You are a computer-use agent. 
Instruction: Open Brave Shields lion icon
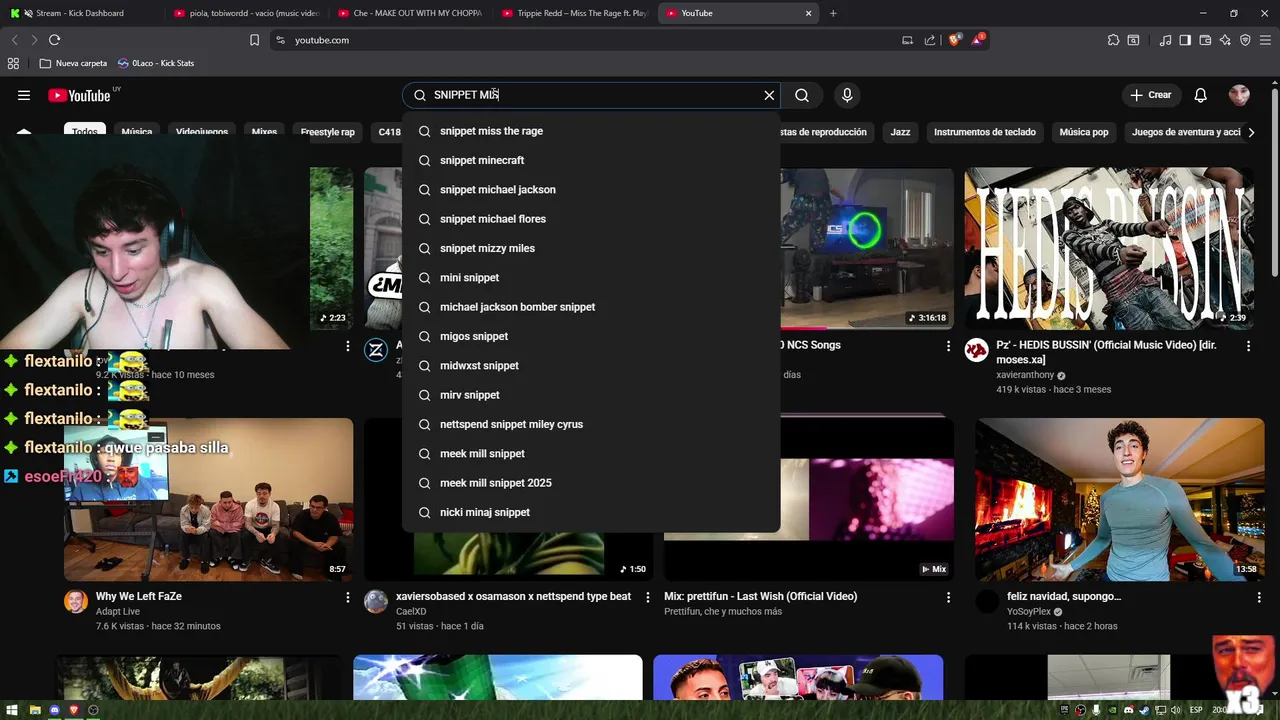tap(955, 40)
